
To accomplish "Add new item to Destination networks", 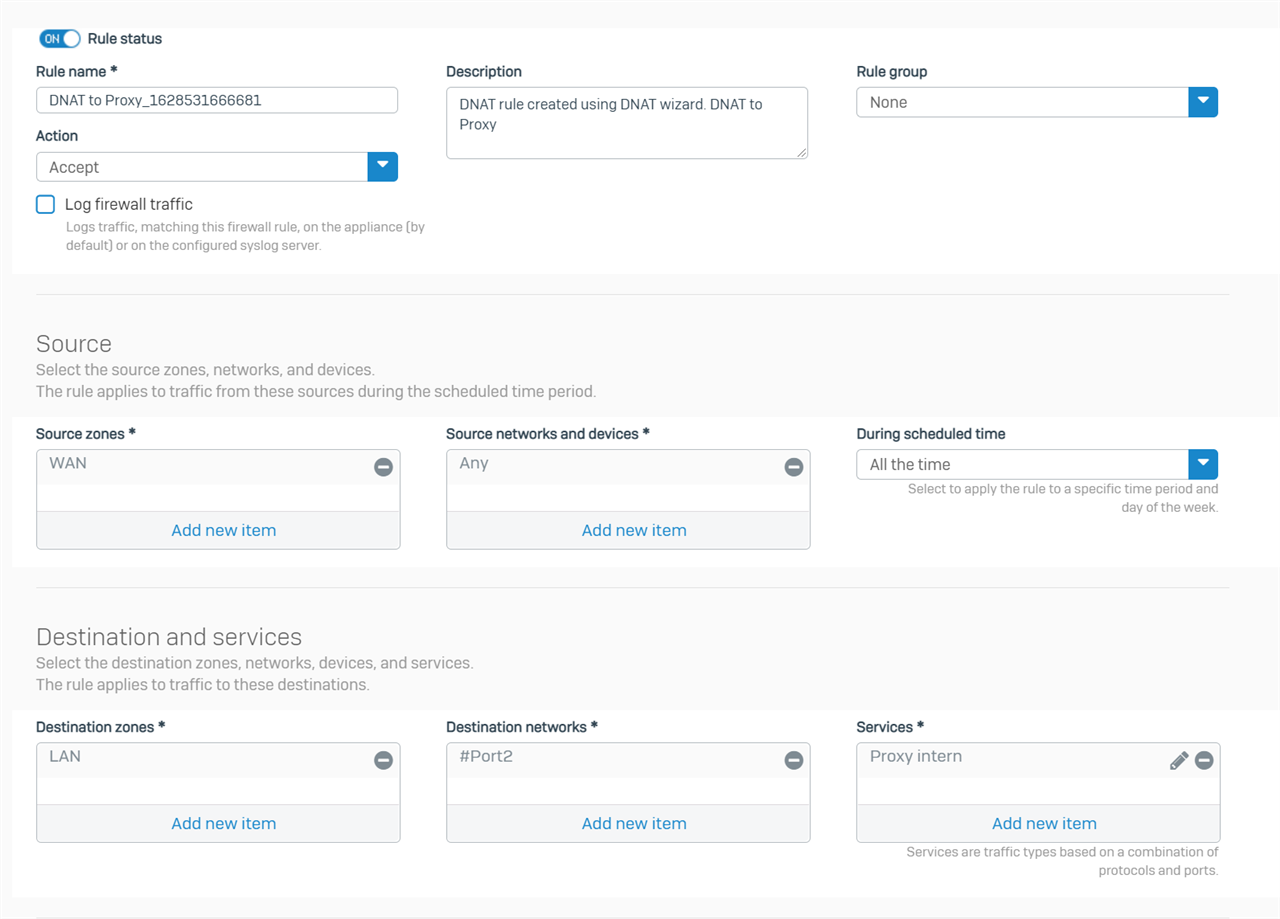I will click(x=634, y=823).
